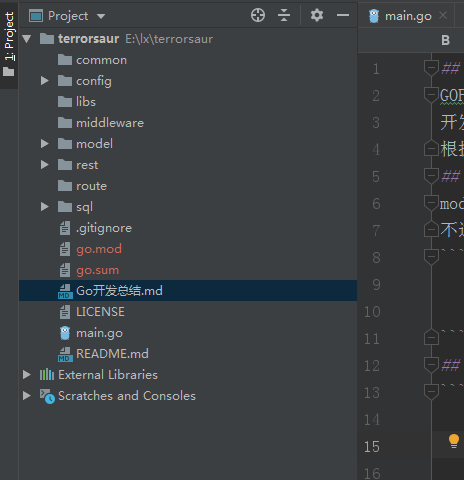Click line number 15 in gutter
This screenshot has height=480, width=464.
tap(372, 447)
